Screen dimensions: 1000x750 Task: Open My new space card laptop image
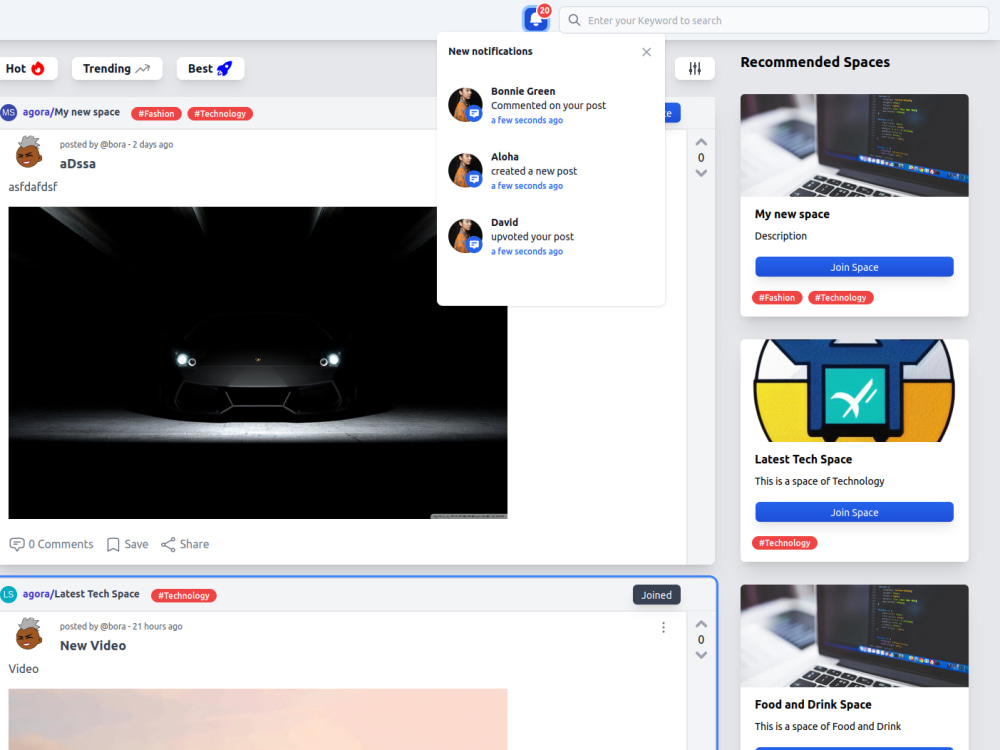pos(854,145)
